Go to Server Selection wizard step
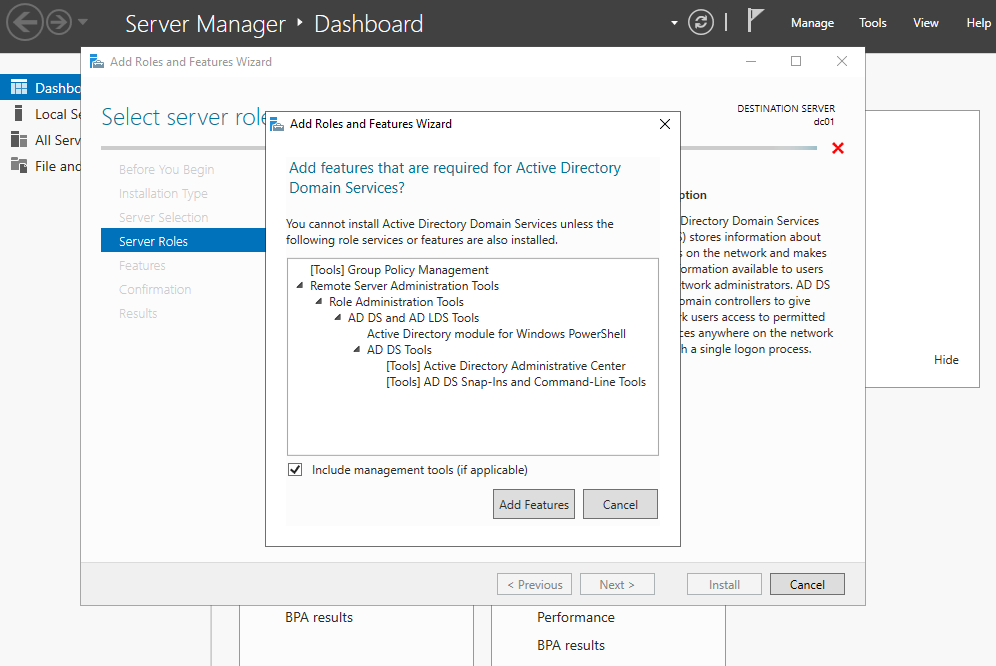This screenshot has width=996, height=666. (x=163, y=217)
